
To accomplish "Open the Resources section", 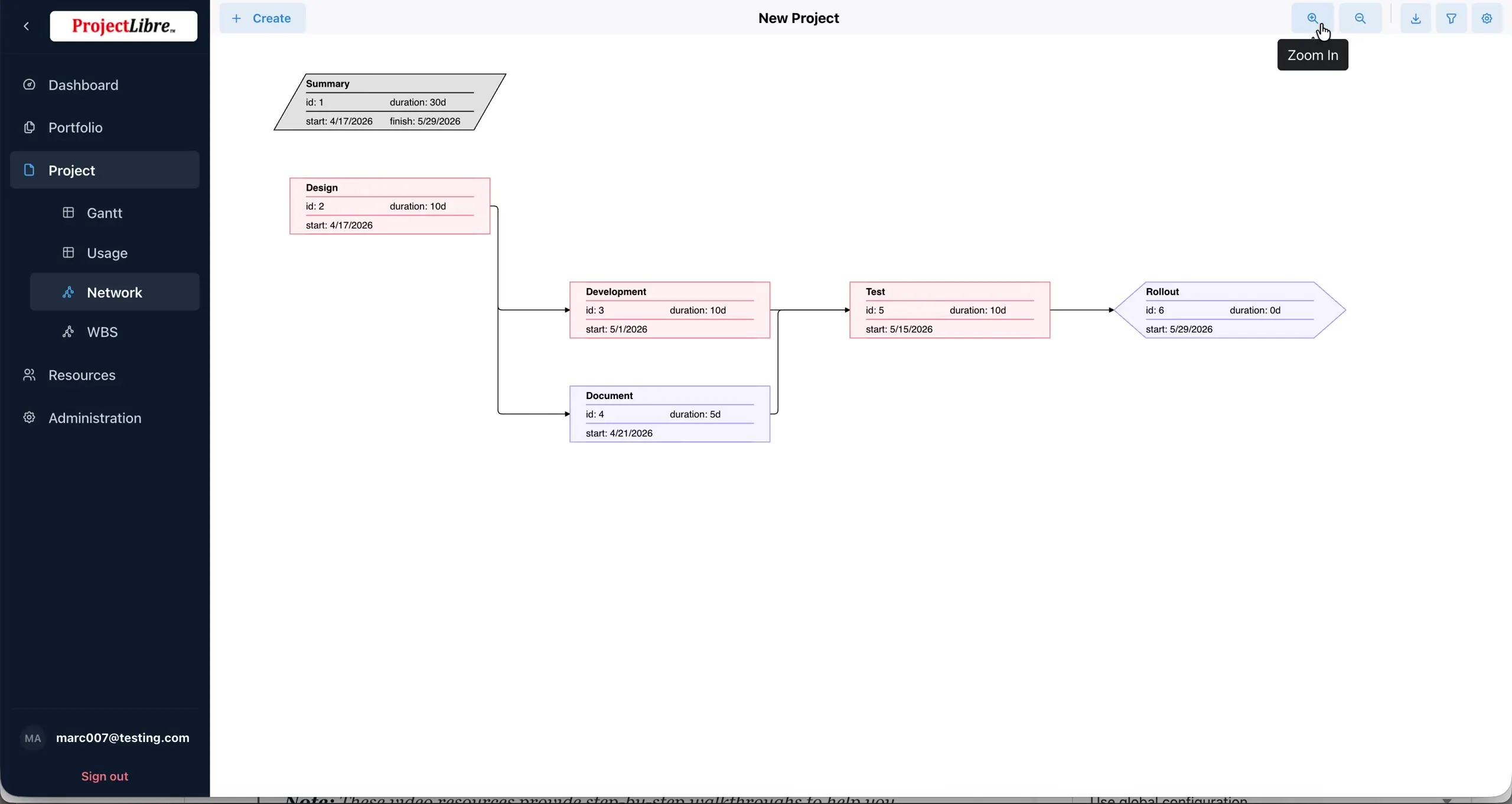I will (105, 375).
